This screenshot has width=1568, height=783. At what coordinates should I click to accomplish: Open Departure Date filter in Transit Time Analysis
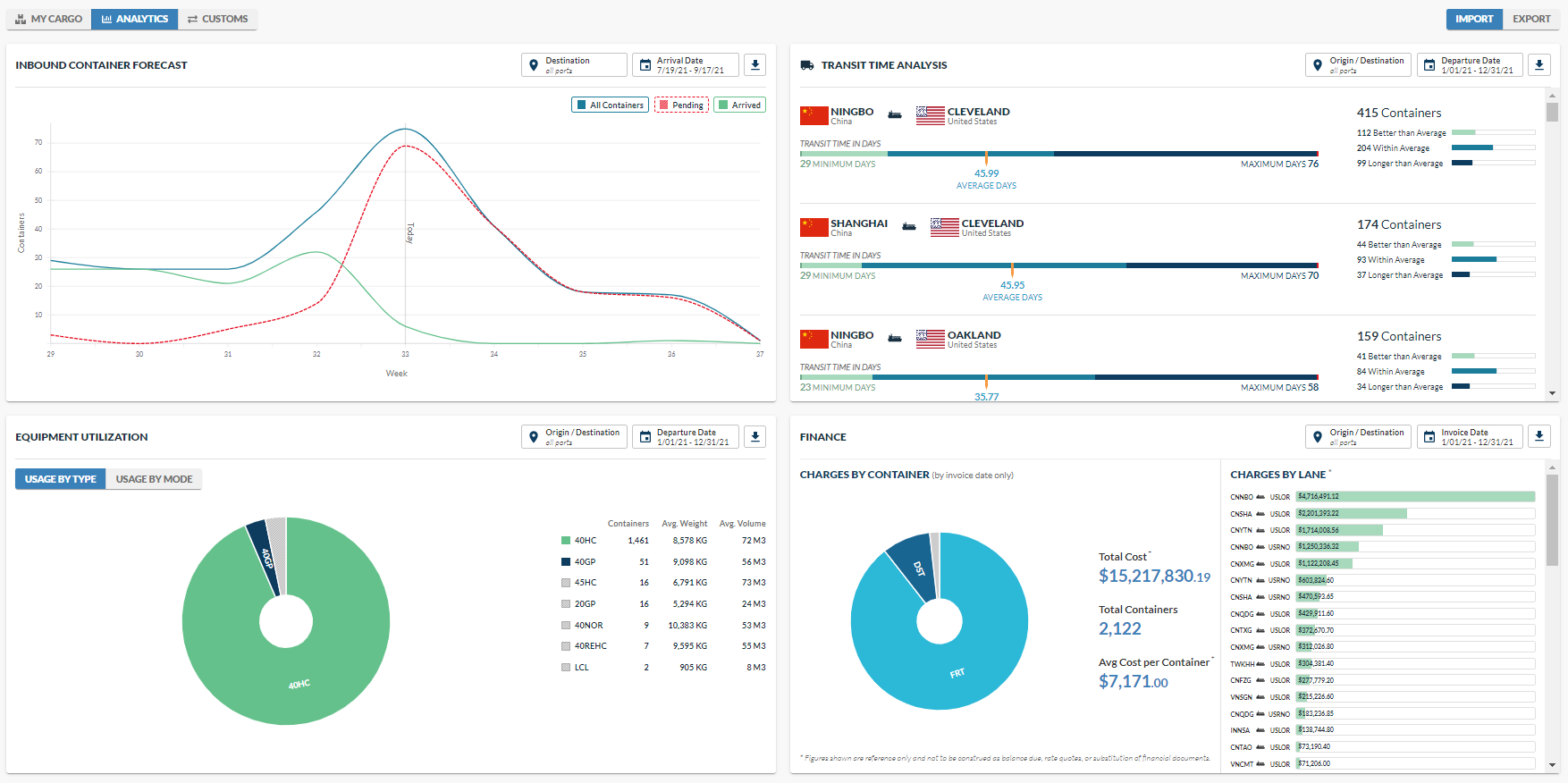tap(1470, 65)
